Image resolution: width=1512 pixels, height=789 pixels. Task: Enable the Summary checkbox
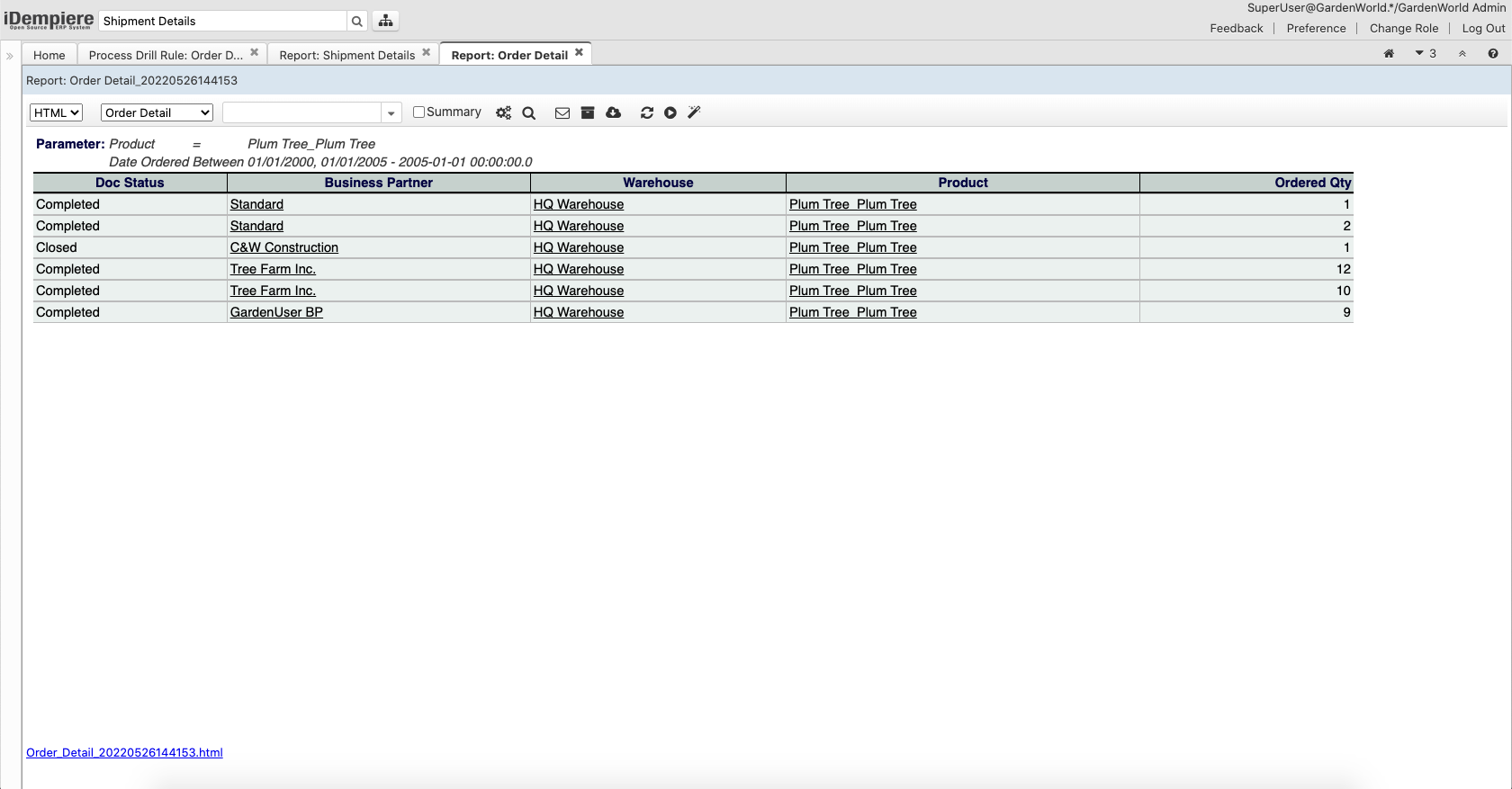pyautogui.click(x=418, y=112)
